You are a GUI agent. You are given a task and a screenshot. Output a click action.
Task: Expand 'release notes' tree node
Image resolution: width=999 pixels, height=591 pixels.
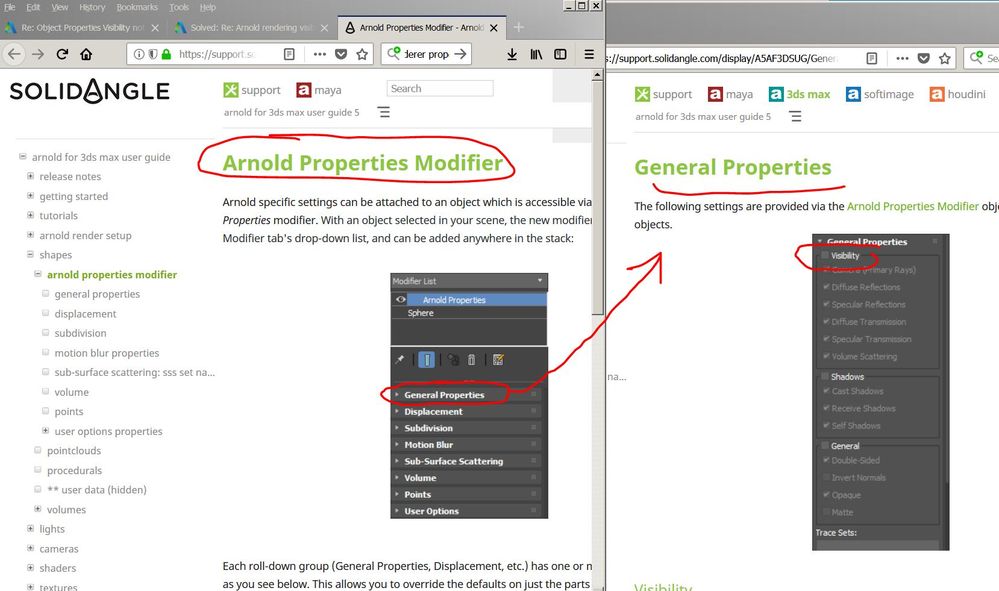(x=30, y=176)
